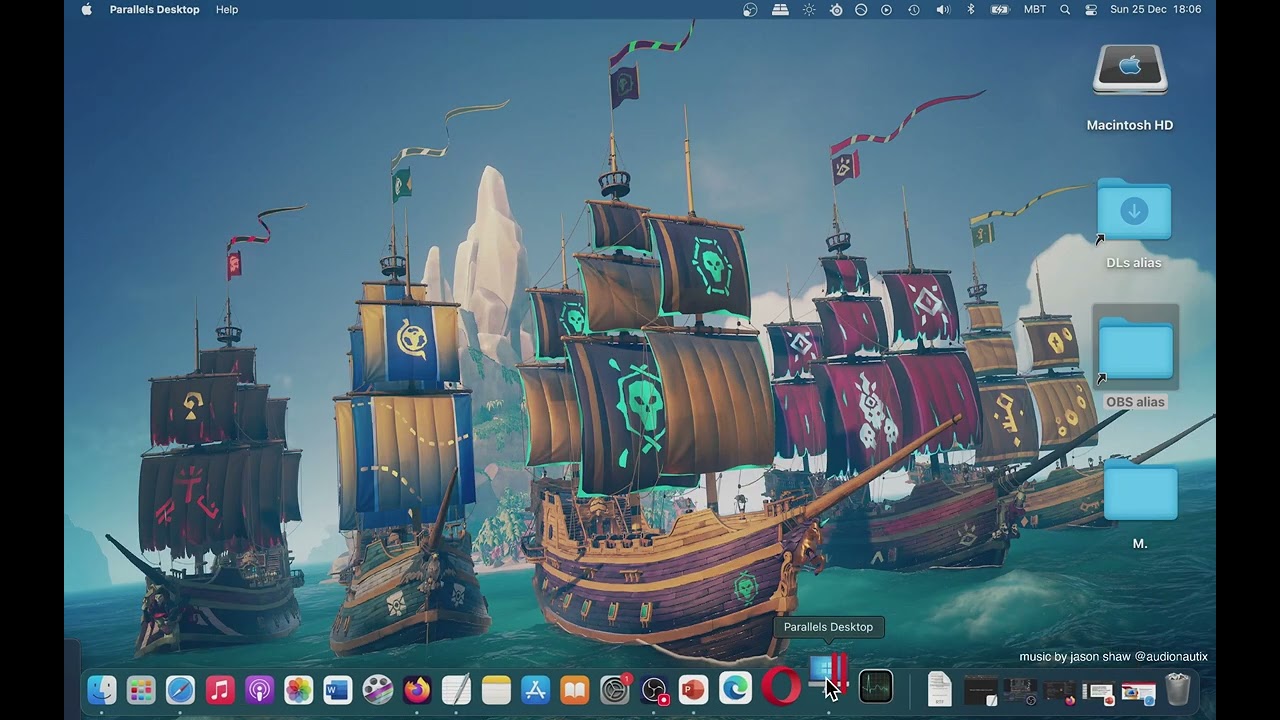Open System Preferences with the badge
Viewport: 1280px width, 720px height.
(615, 689)
